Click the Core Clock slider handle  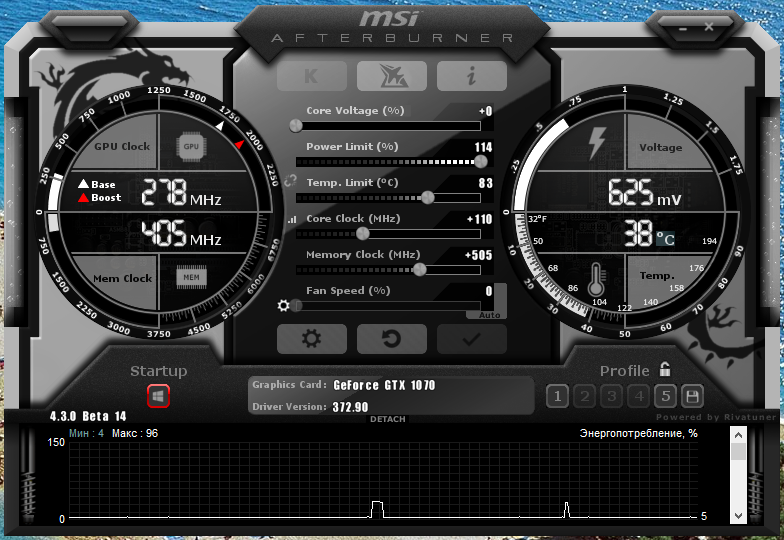362,234
